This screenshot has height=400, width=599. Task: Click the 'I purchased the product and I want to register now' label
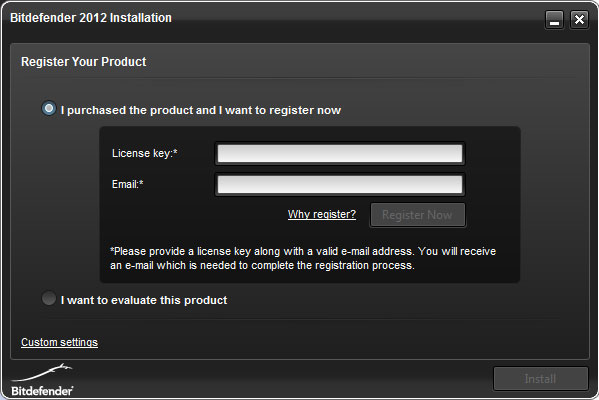tap(201, 110)
